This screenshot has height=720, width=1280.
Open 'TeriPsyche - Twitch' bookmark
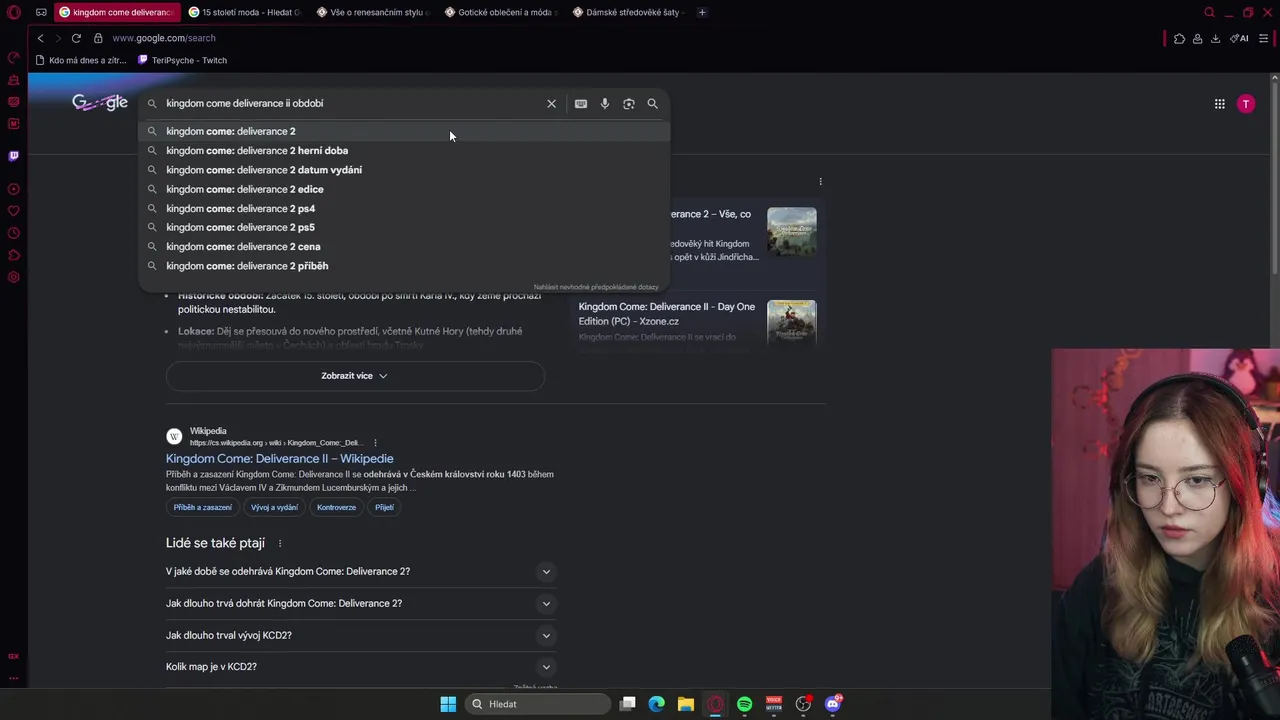pos(182,60)
